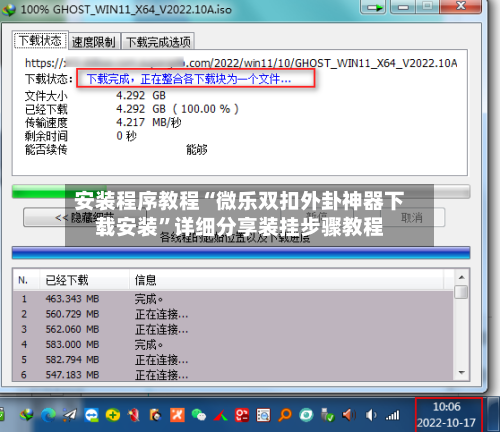Click the download URL text line

coord(241,63)
